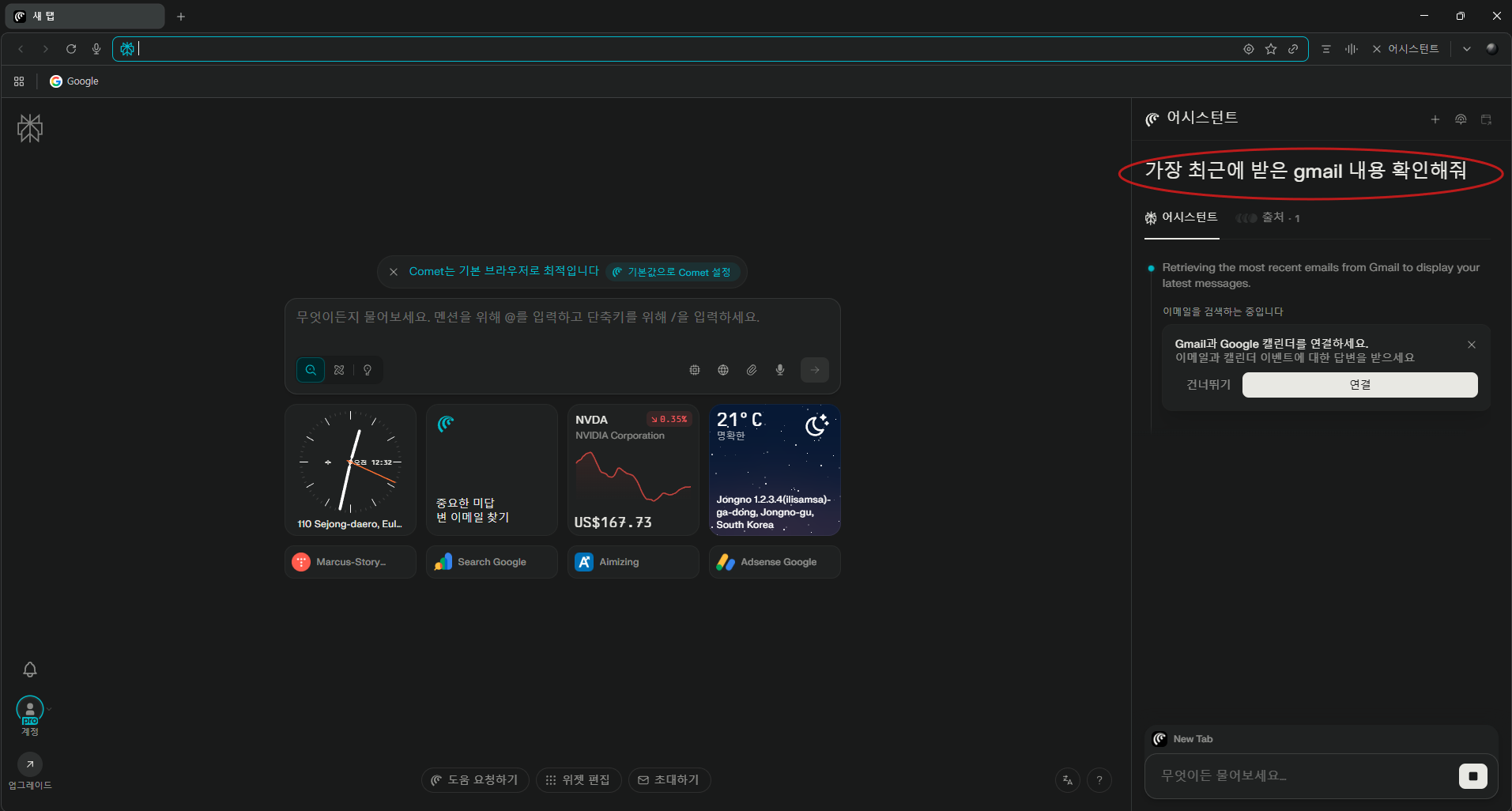Open the apps grid in bookmarks bar

coord(19,81)
